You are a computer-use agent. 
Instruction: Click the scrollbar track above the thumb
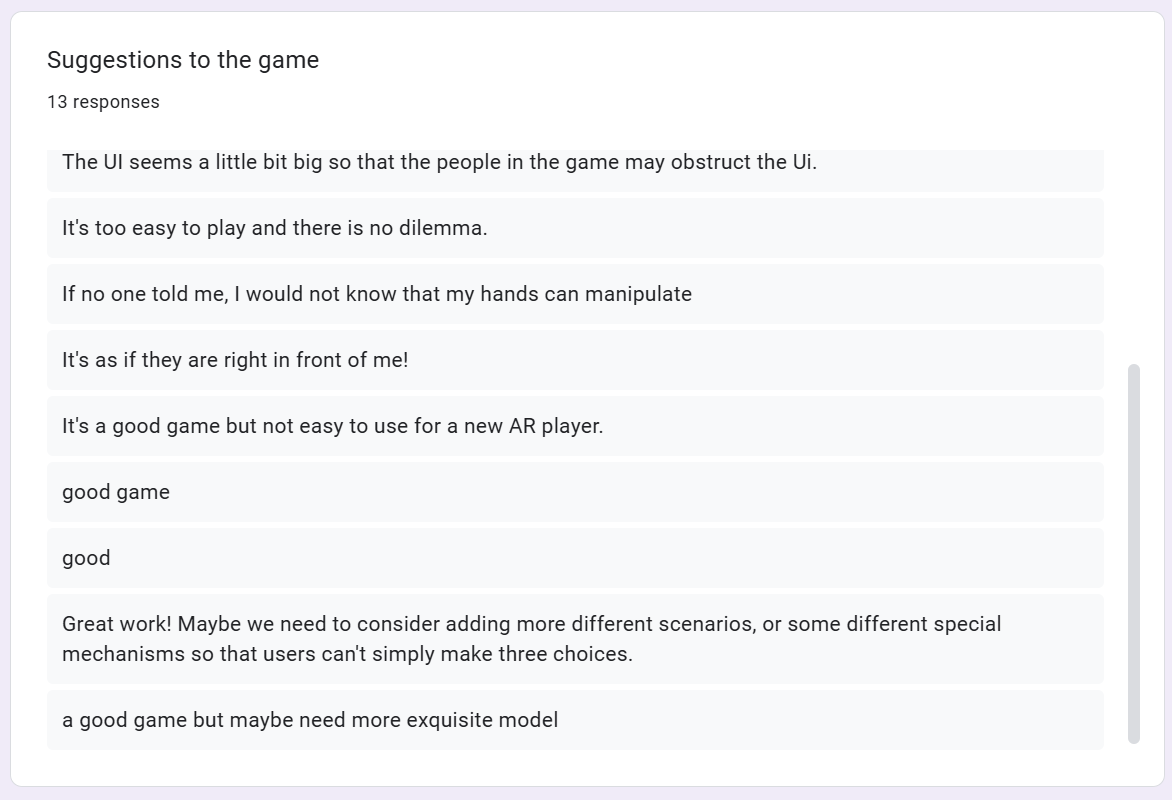pyautogui.click(x=1134, y=256)
